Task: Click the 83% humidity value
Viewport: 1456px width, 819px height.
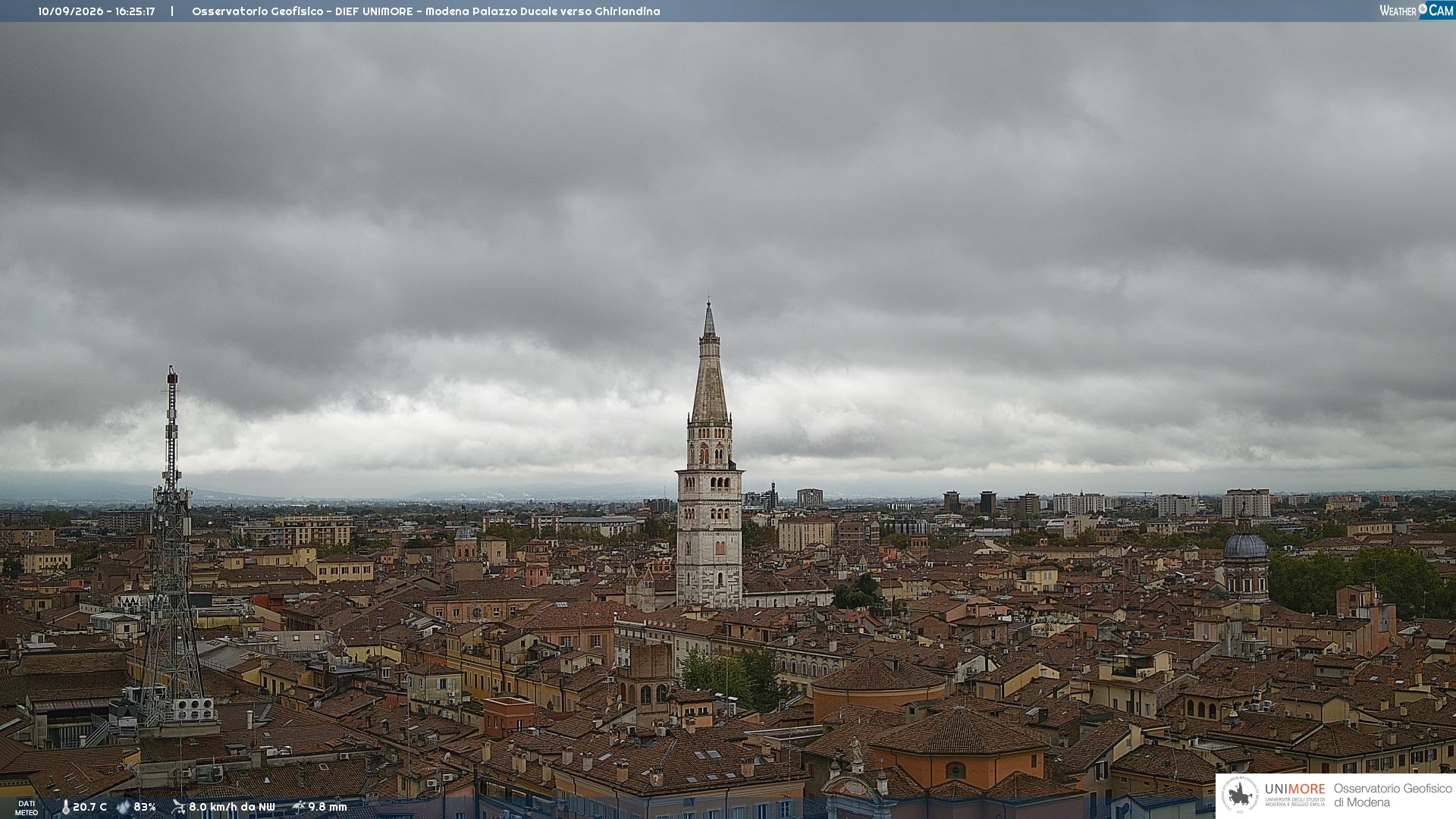Action: click(144, 808)
